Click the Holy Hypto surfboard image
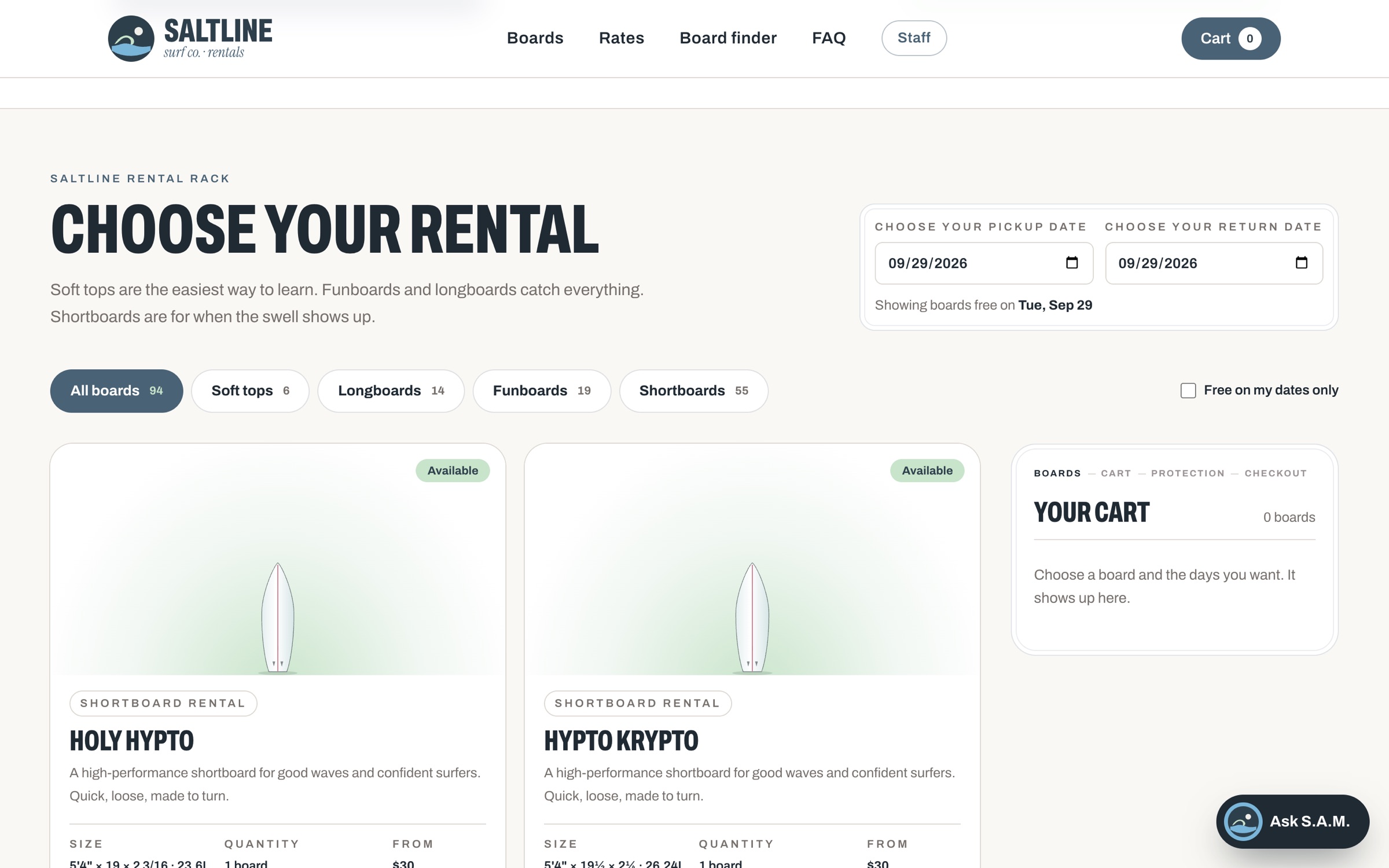This screenshot has height=868, width=1389. 278,617
